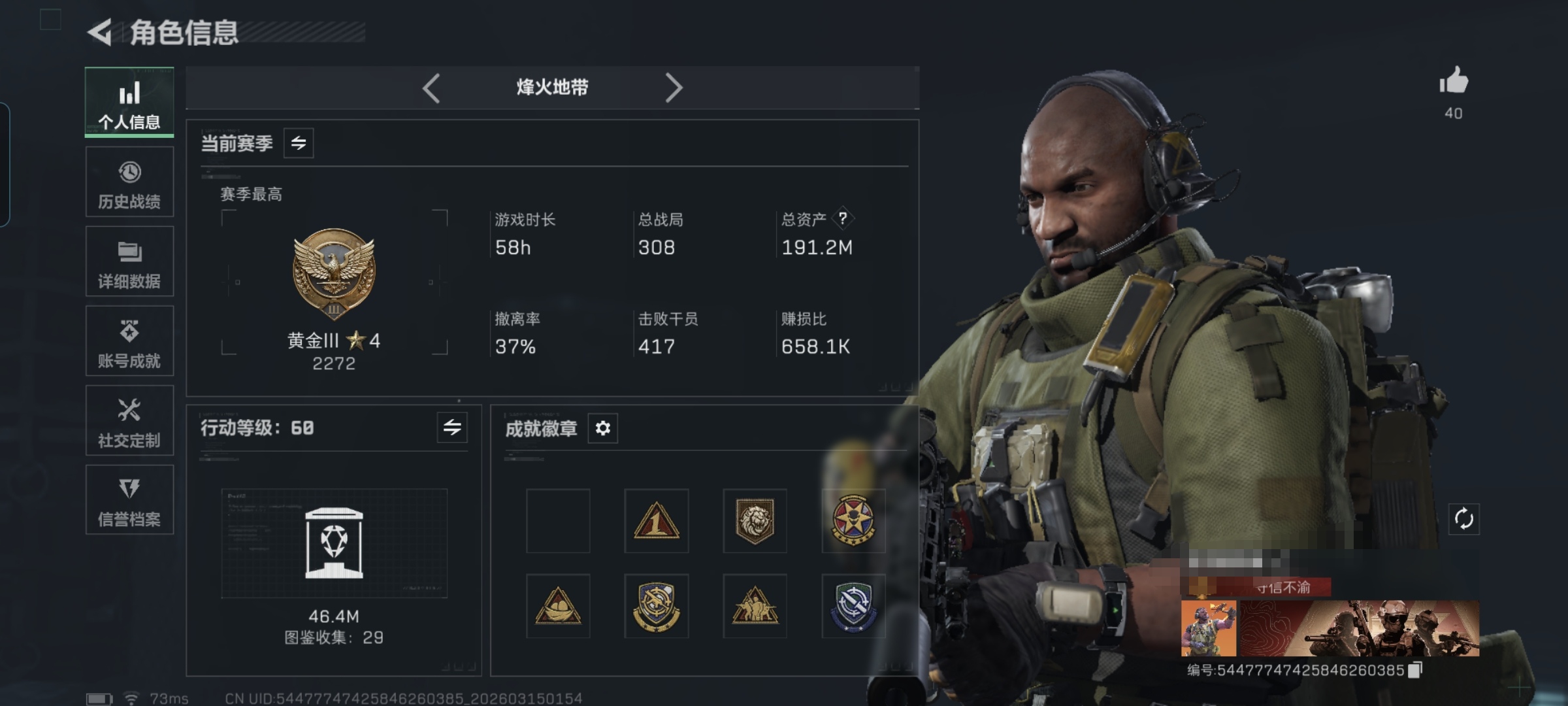Copy the player ID number icon
1568x706 pixels.
point(1416,670)
